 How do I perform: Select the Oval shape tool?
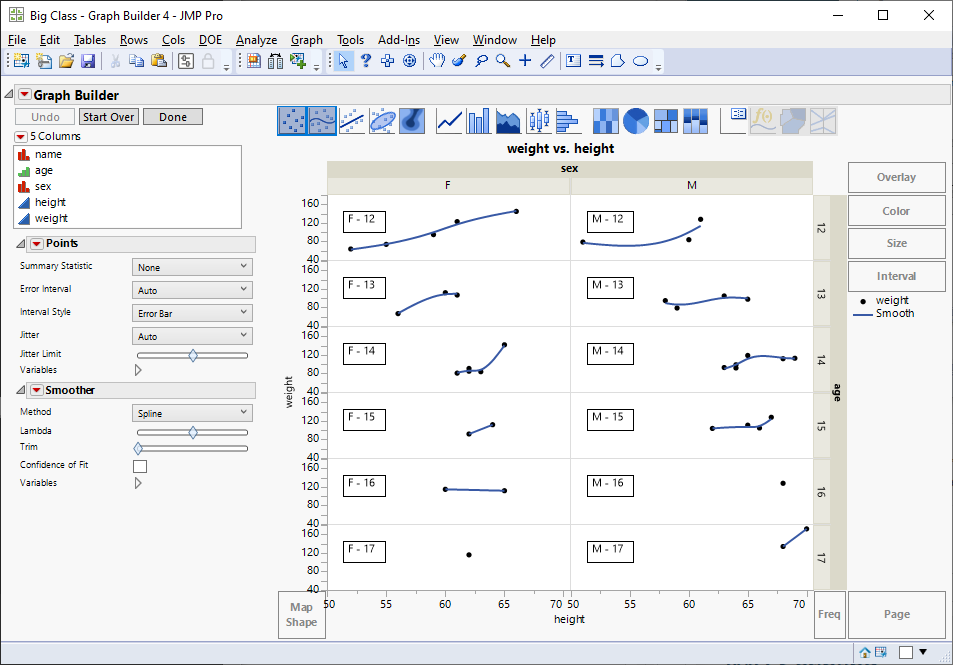point(641,61)
